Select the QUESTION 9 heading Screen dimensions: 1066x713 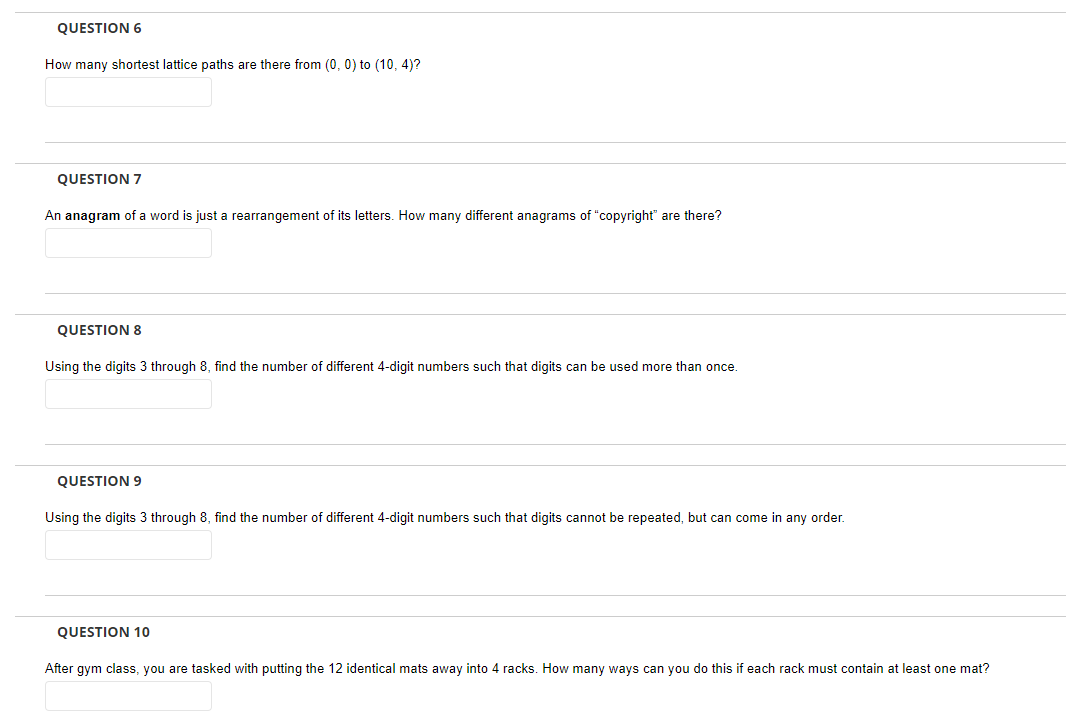pyautogui.click(x=99, y=481)
